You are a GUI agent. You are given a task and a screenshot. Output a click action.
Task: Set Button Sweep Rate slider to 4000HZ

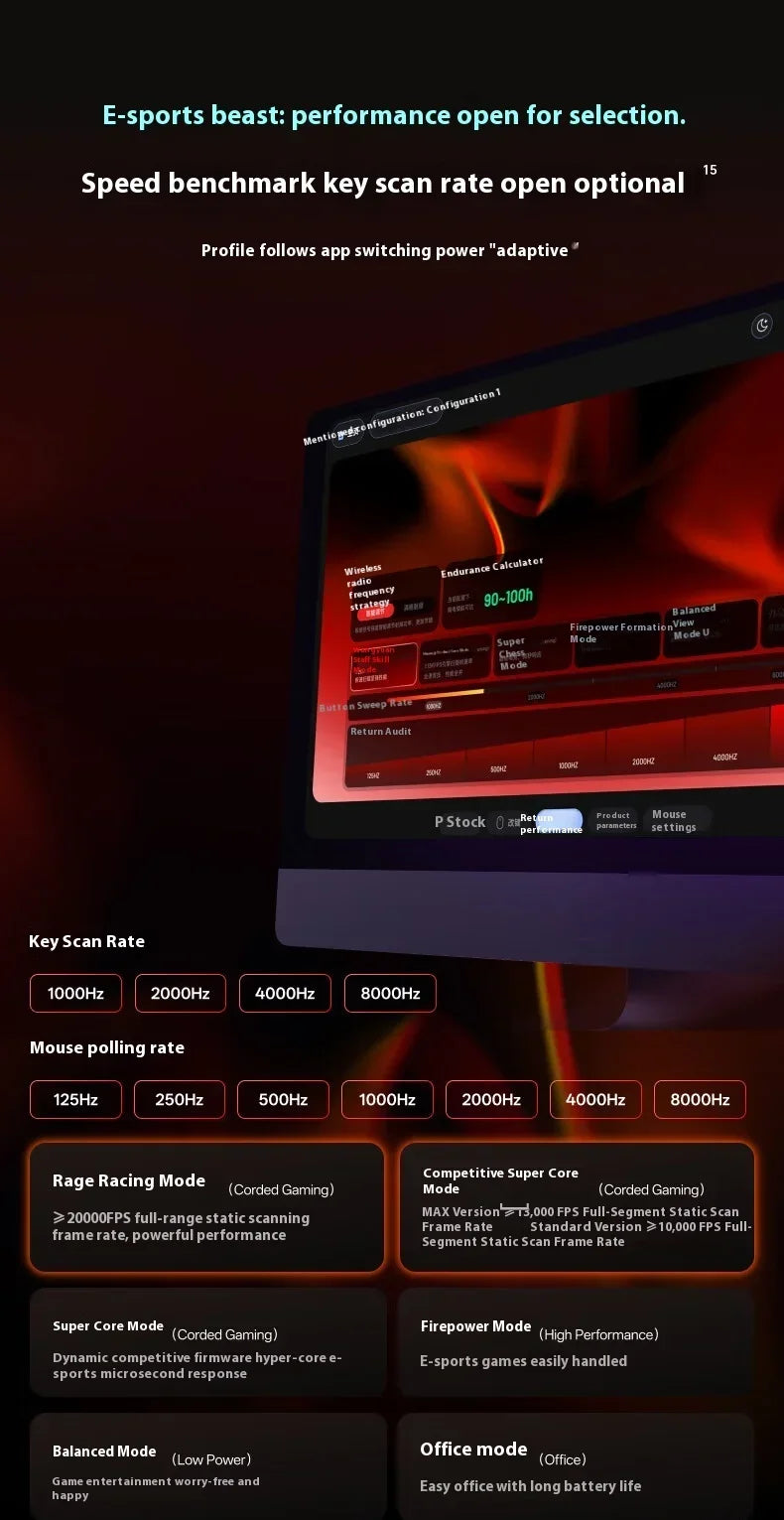click(x=667, y=685)
